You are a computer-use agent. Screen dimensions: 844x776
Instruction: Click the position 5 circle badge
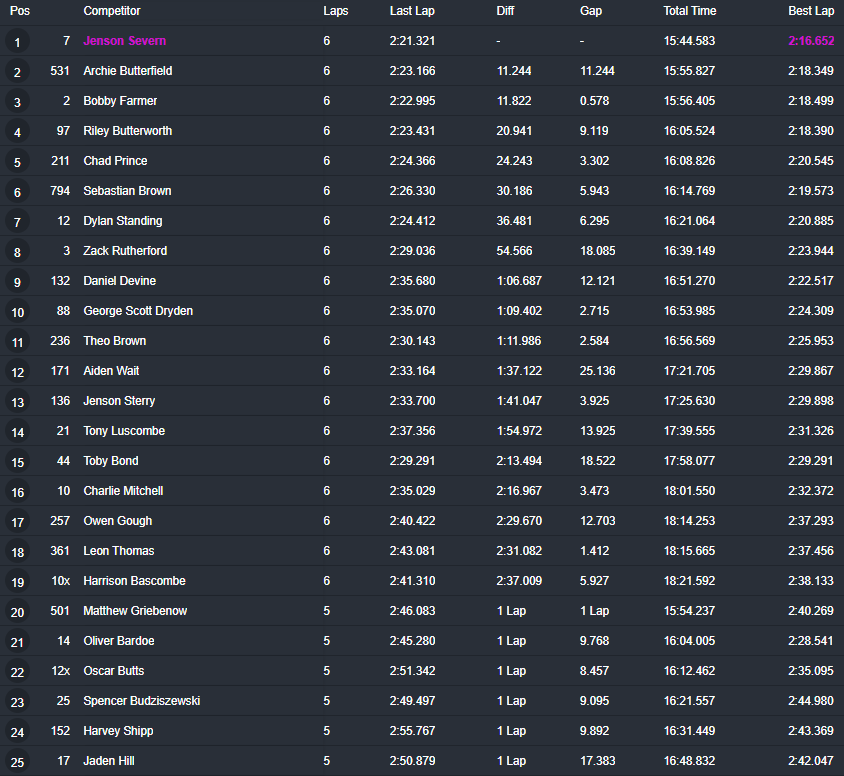coord(17,162)
